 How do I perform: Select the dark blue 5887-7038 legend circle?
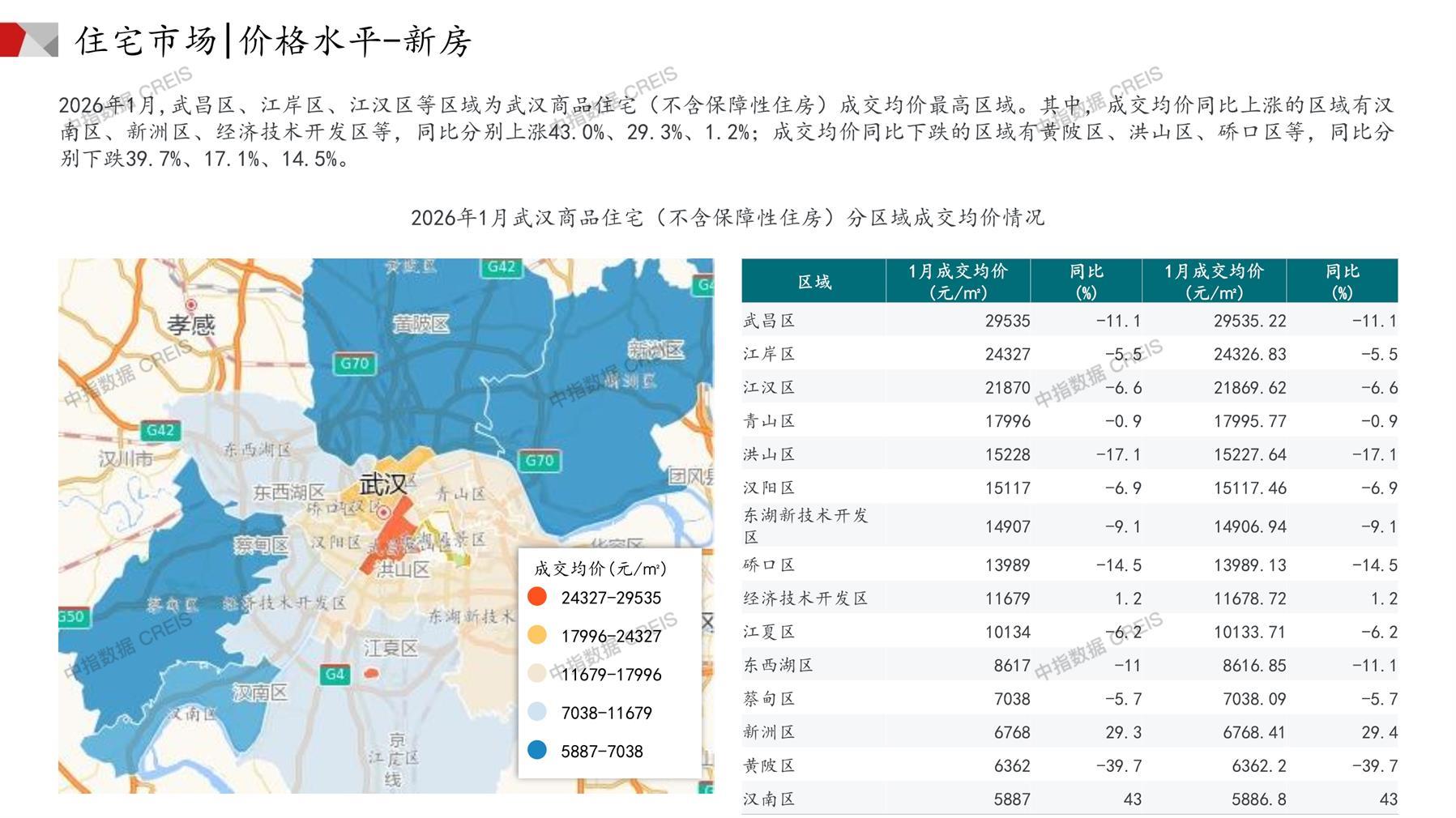coord(536,751)
